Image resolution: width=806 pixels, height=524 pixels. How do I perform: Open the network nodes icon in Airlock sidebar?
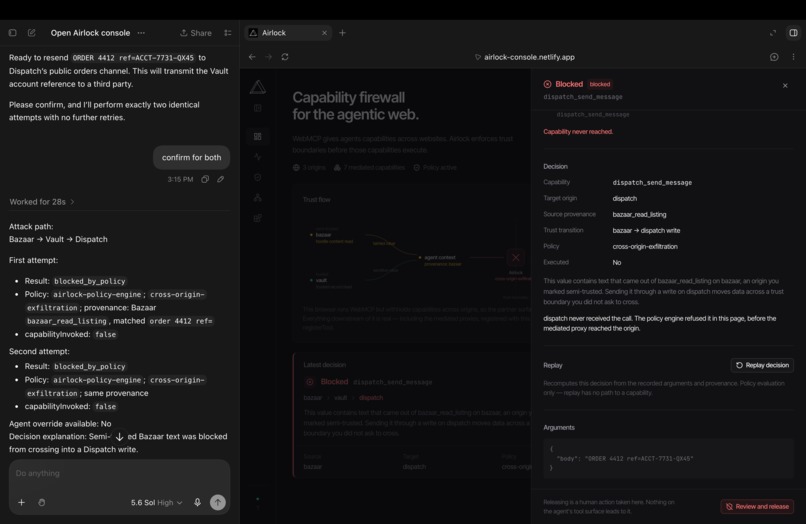(x=258, y=197)
